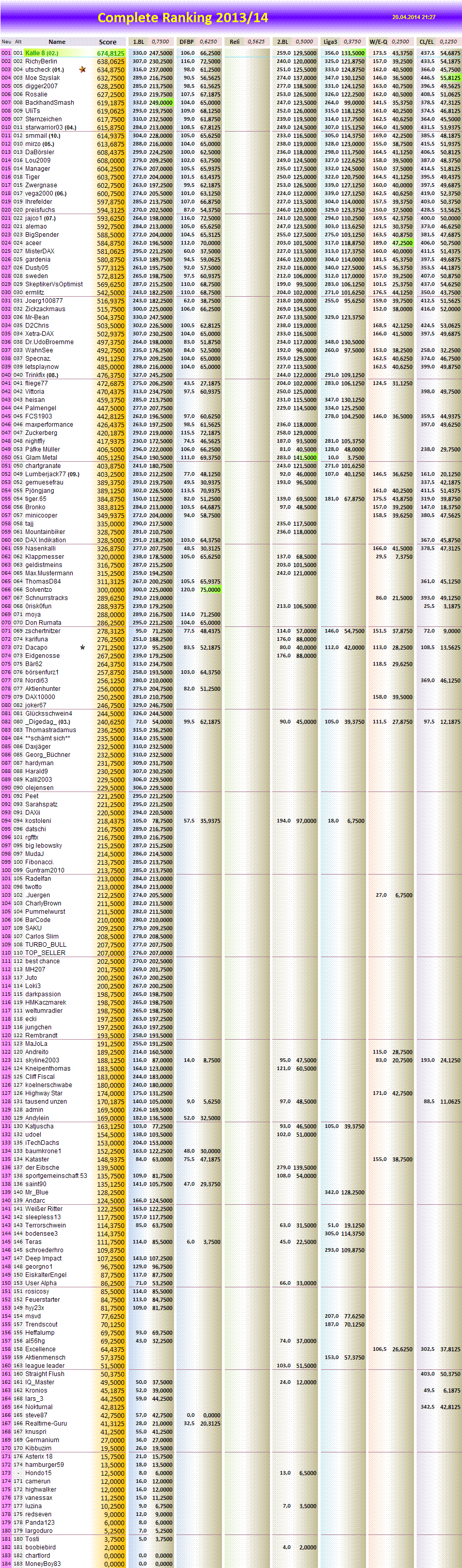Click the name Moe Szyslak
Image resolution: width=462 pixels, height=1568 pixels.
(43, 78)
